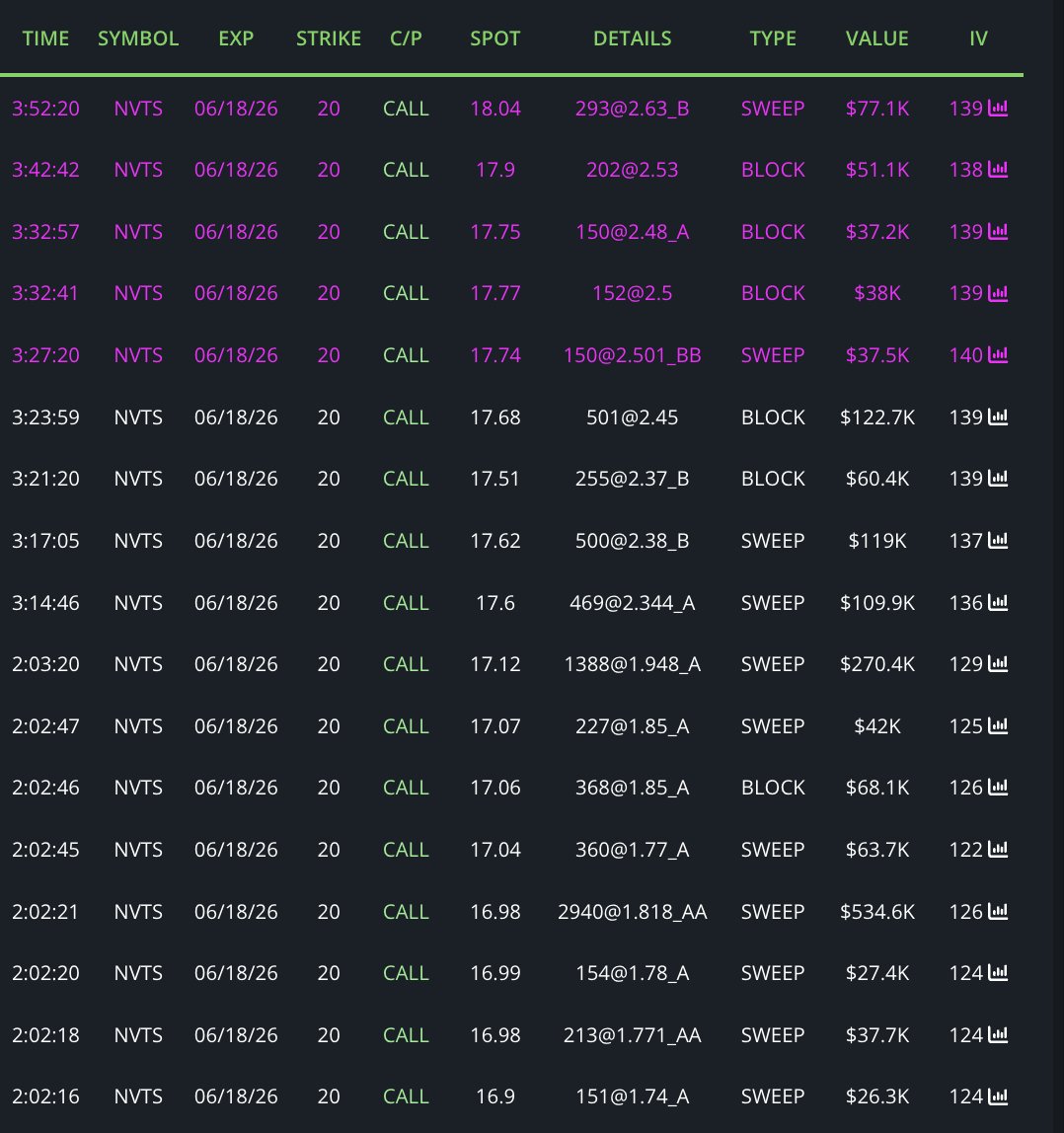1064x1133 pixels.
Task: Open IV chart icon for 2:02:16 row
Action: [998, 1096]
